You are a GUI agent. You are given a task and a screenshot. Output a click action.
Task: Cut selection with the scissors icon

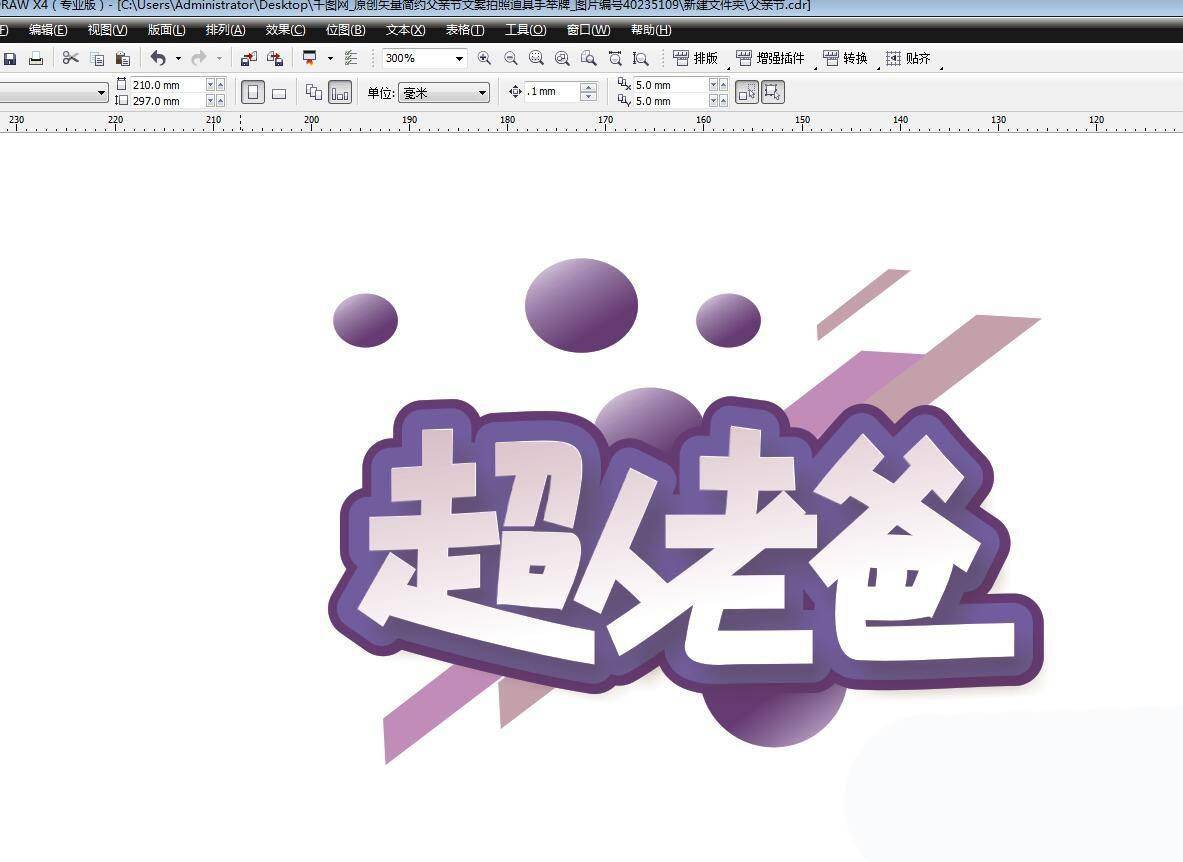(x=70, y=59)
